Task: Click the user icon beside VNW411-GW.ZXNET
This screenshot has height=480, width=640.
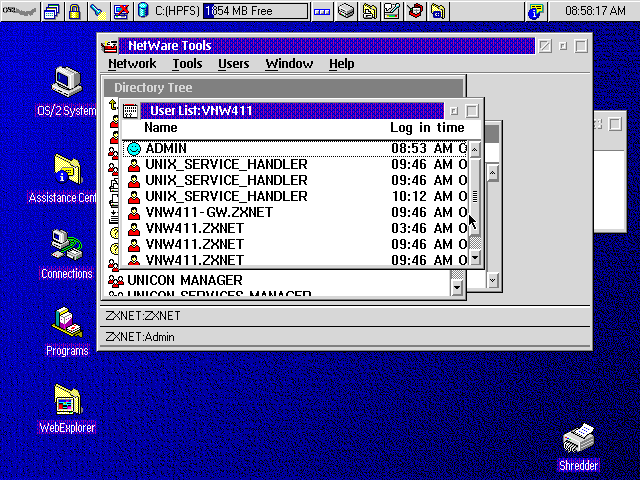Action: [x=134, y=213]
